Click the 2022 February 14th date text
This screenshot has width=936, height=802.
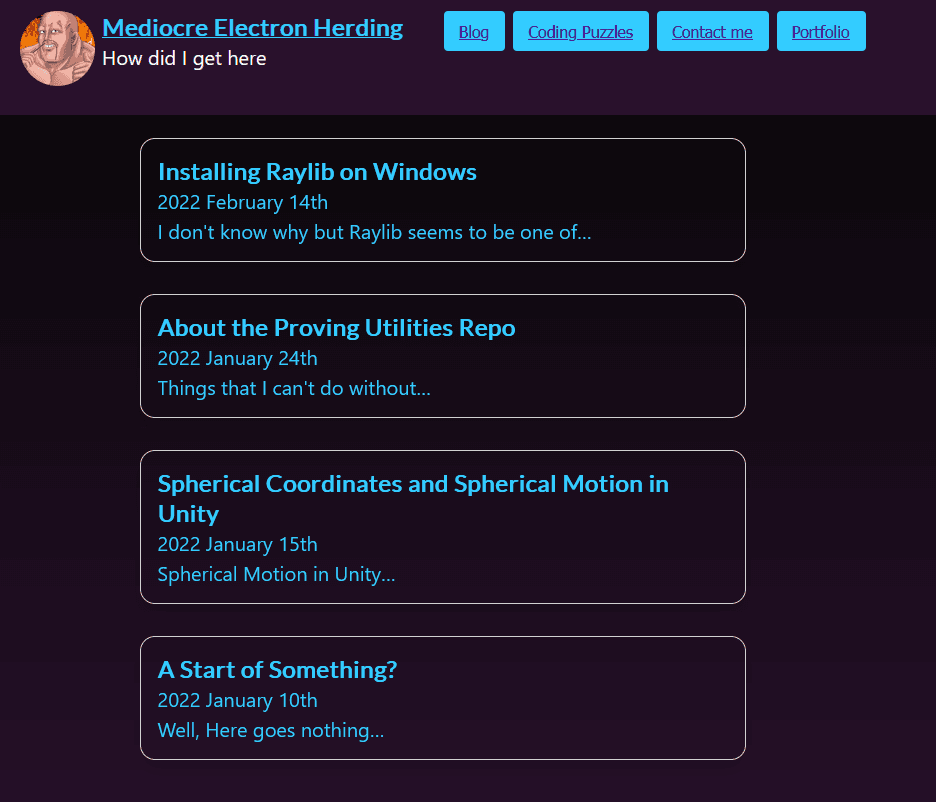click(x=242, y=203)
